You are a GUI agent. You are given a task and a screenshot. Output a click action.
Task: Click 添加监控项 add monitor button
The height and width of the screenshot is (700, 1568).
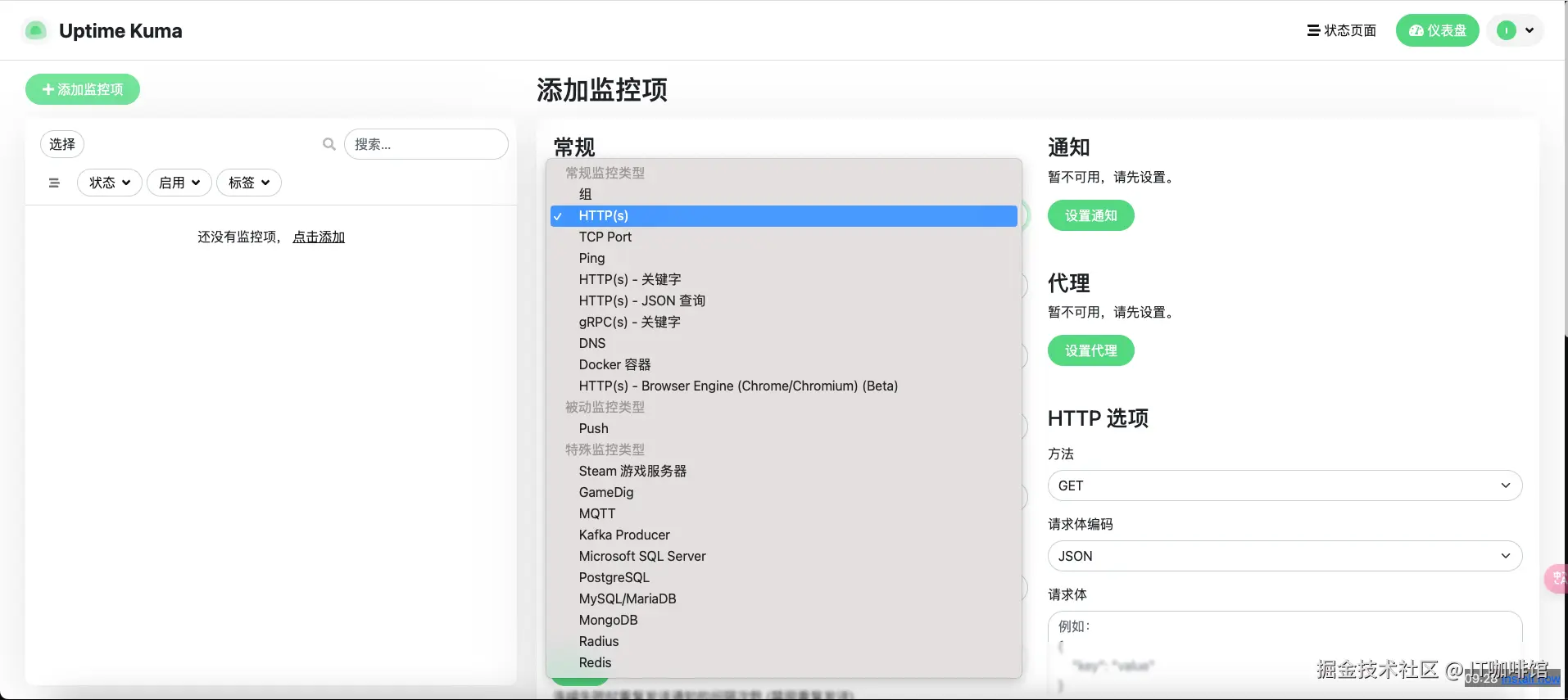[x=83, y=89]
